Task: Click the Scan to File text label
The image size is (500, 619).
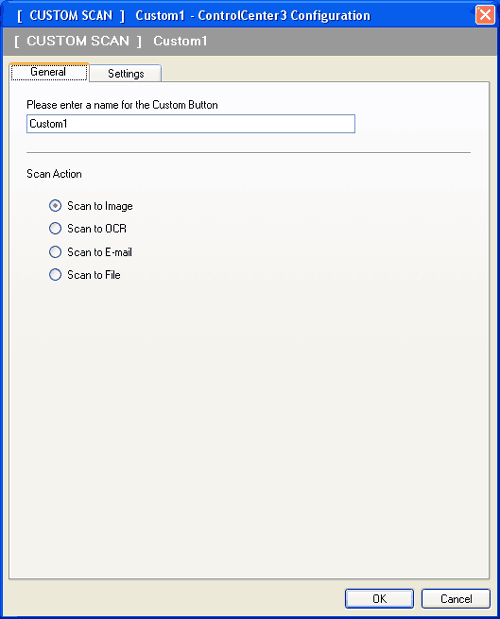Action: click(x=94, y=275)
